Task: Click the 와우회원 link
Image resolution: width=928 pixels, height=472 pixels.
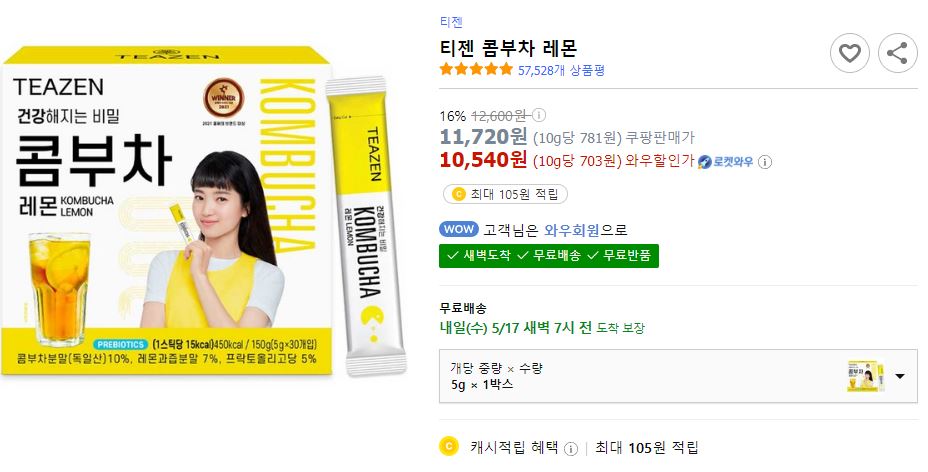Action: tap(572, 230)
